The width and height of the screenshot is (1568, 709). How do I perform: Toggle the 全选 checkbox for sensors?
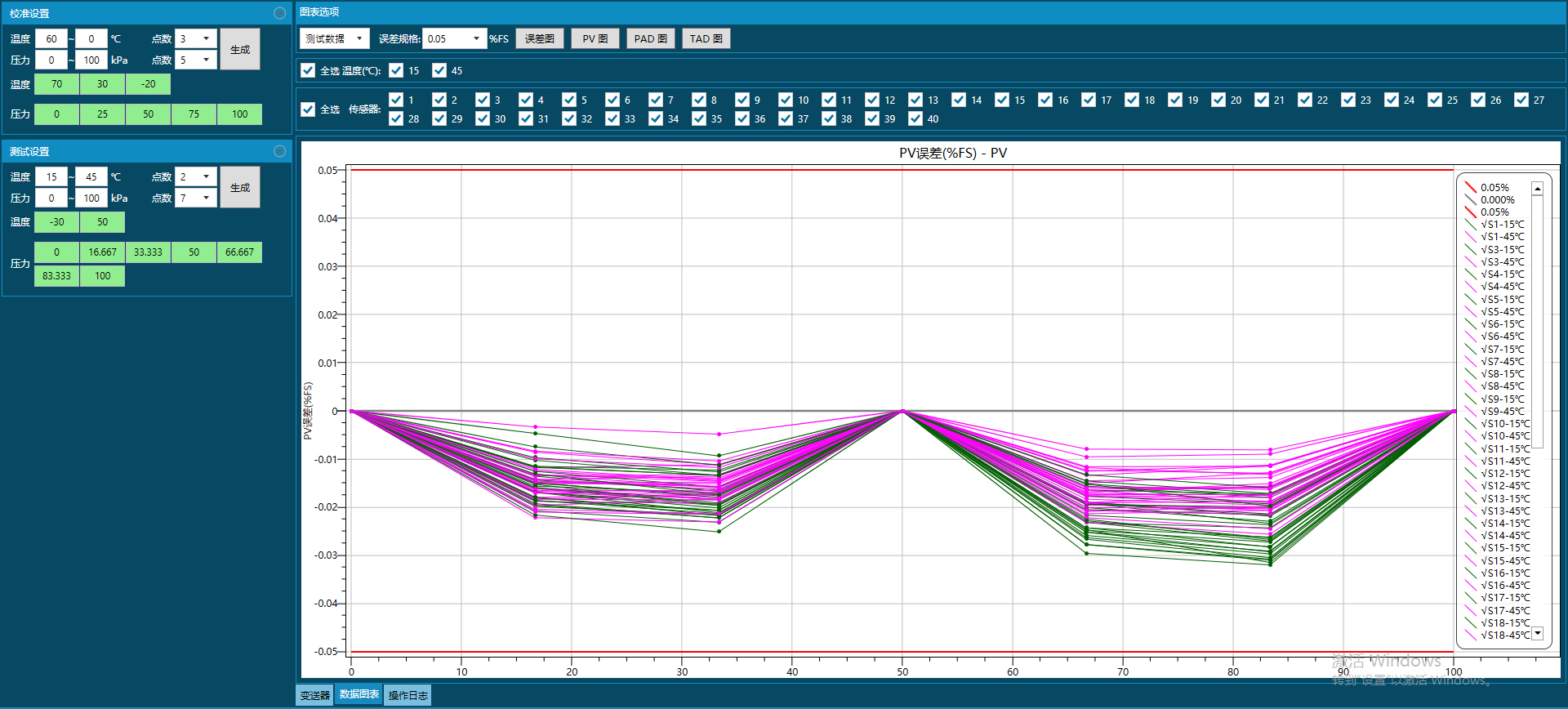pyautogui.click(x=308, y=109)
